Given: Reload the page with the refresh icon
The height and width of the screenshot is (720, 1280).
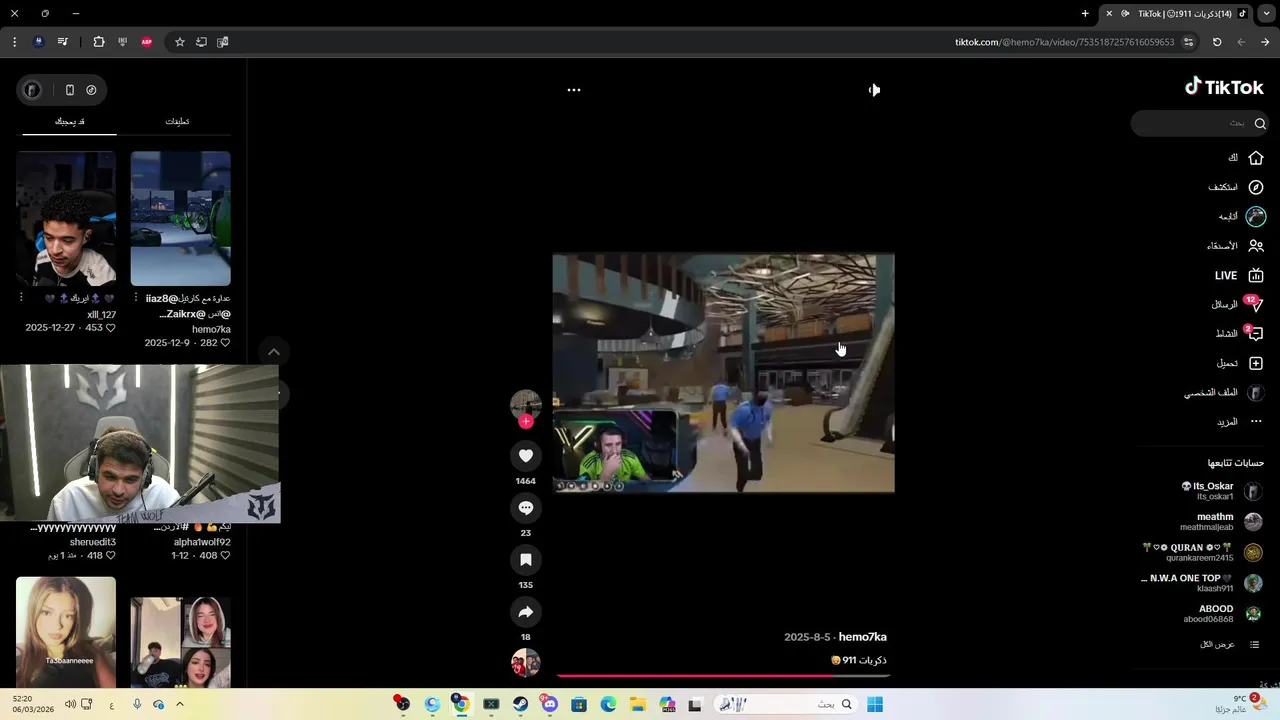Looking at the screenshot, I should 1217,42.
